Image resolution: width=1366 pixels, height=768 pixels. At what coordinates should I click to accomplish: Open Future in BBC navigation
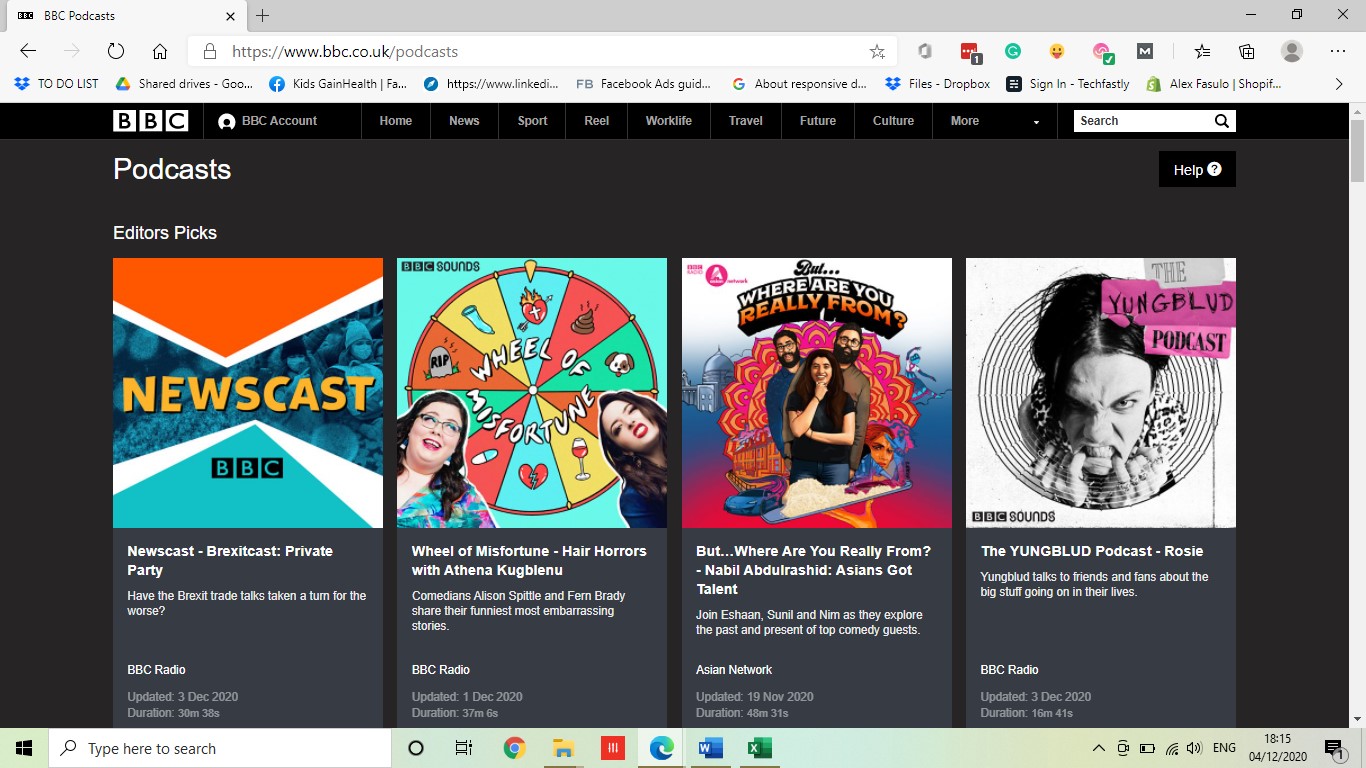[x=818, y=121]
